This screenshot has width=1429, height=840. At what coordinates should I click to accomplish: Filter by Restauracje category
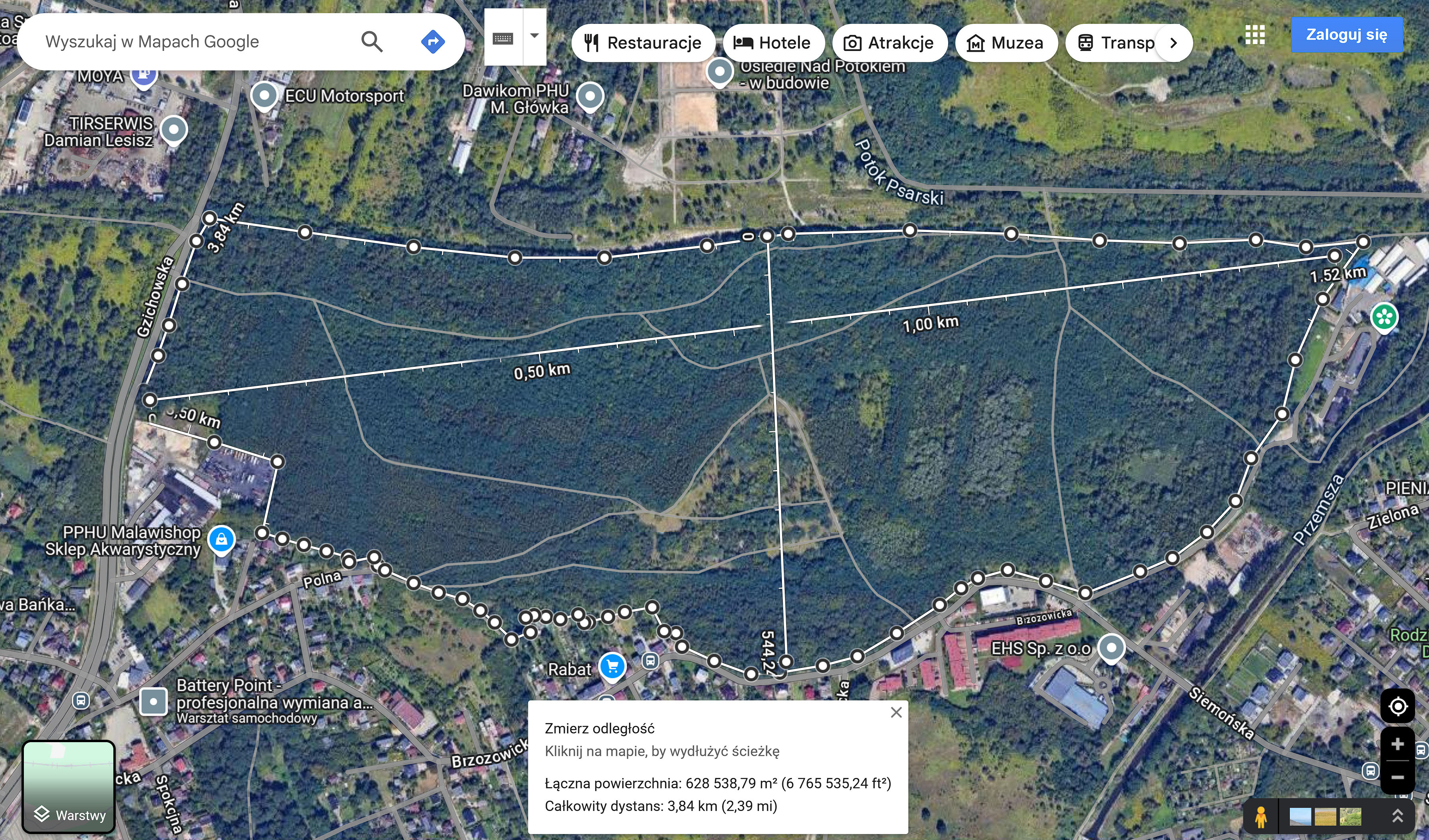[x=643, y=43]
